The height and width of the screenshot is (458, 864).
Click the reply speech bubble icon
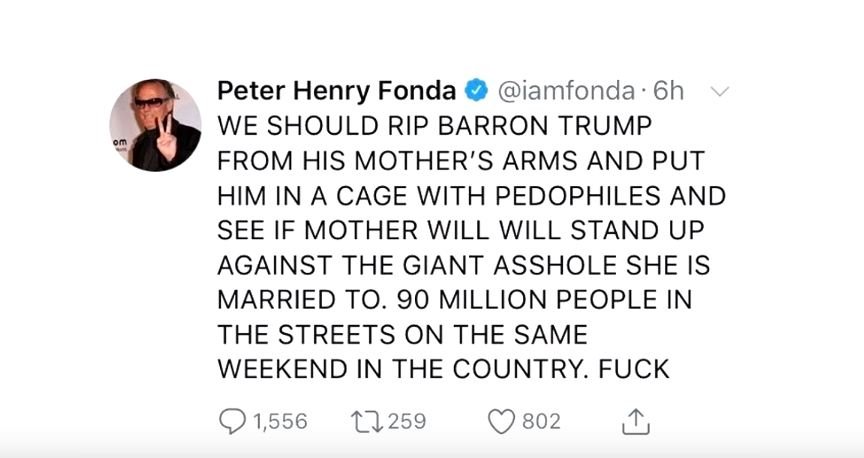(233, 422)
